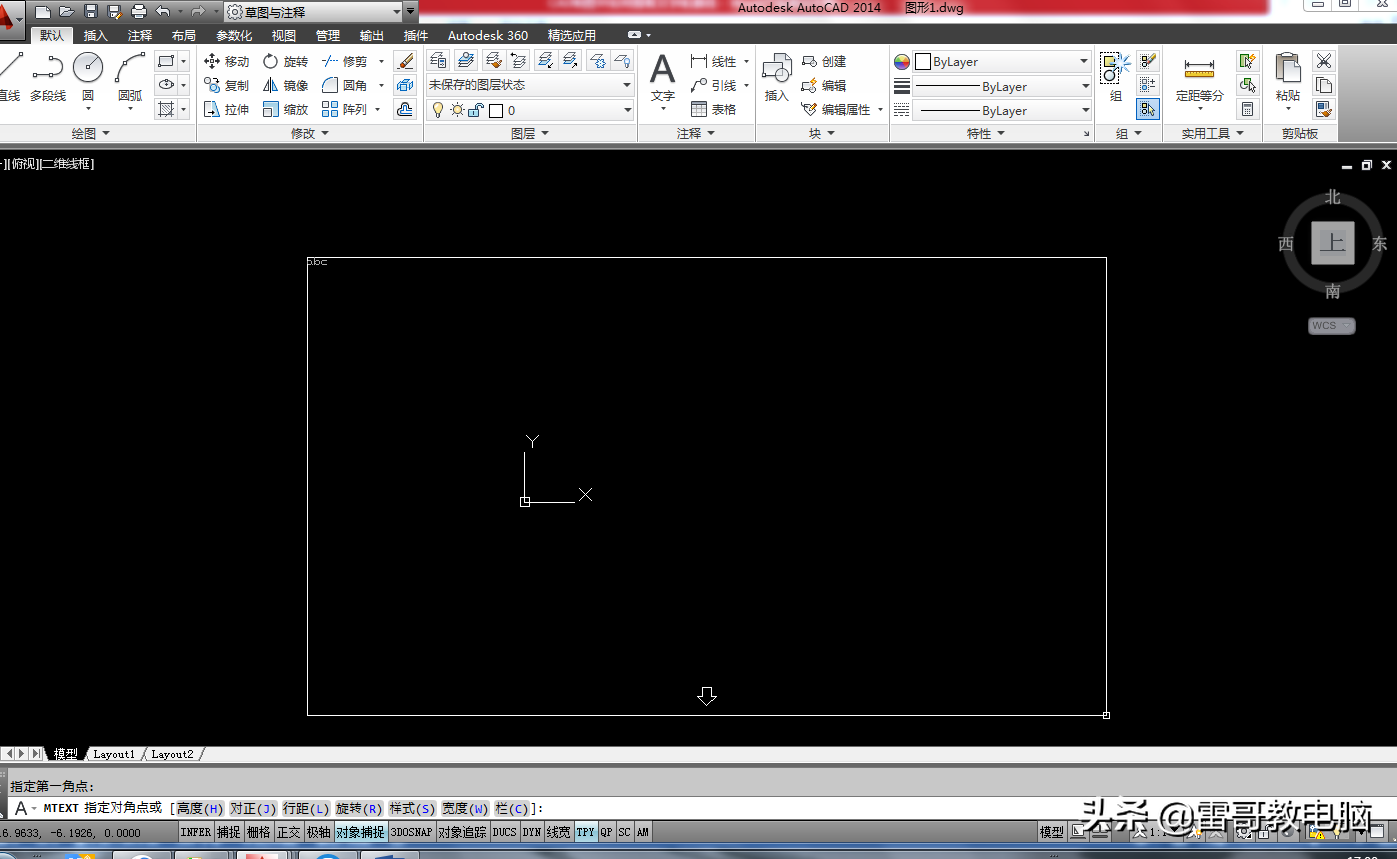The image size is (1397, 859).
Task: Expand the Draw (绘图) panel
Action: (x=90, y=133)
